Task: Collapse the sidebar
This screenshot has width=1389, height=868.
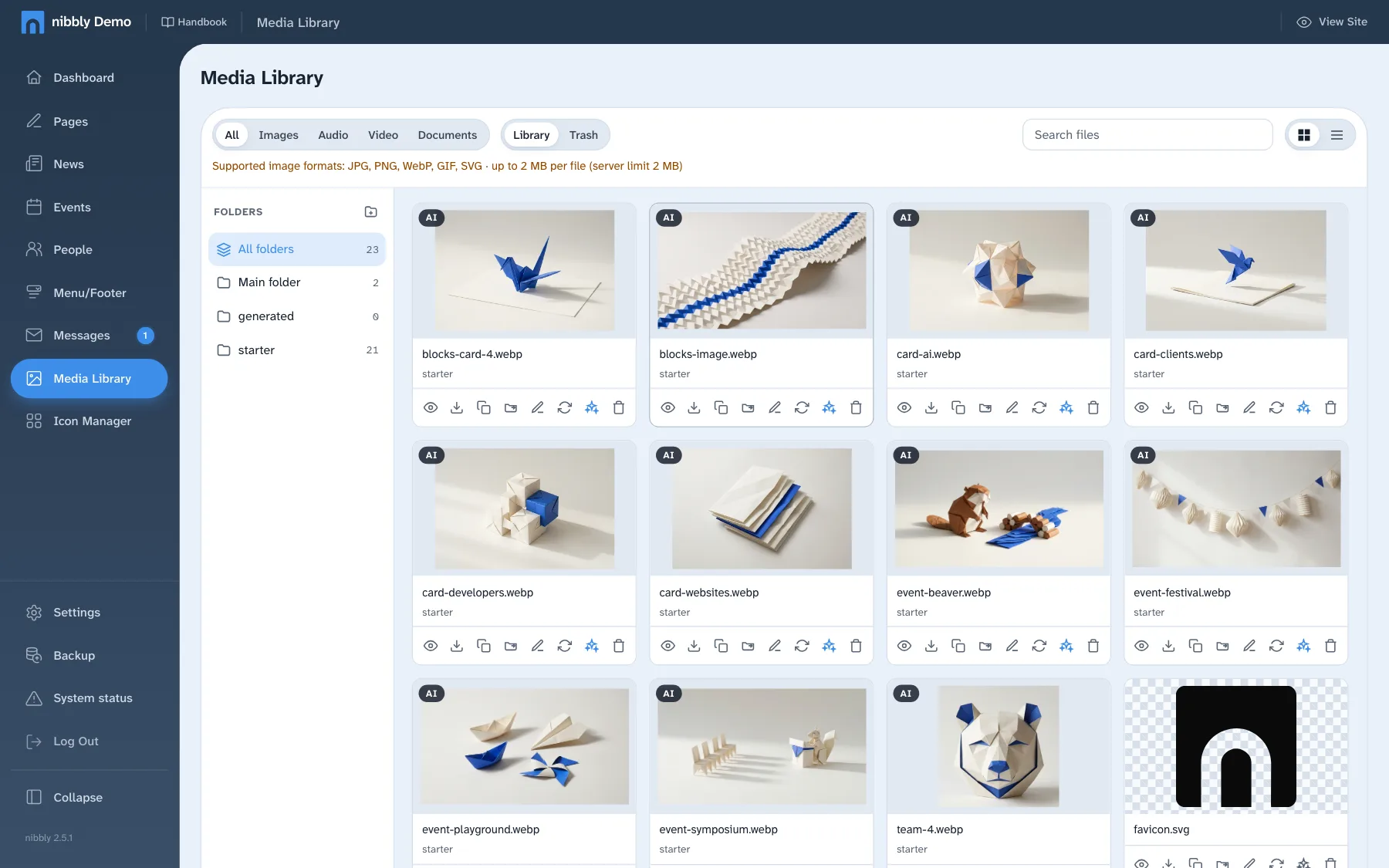Action: tap(89, 797)
